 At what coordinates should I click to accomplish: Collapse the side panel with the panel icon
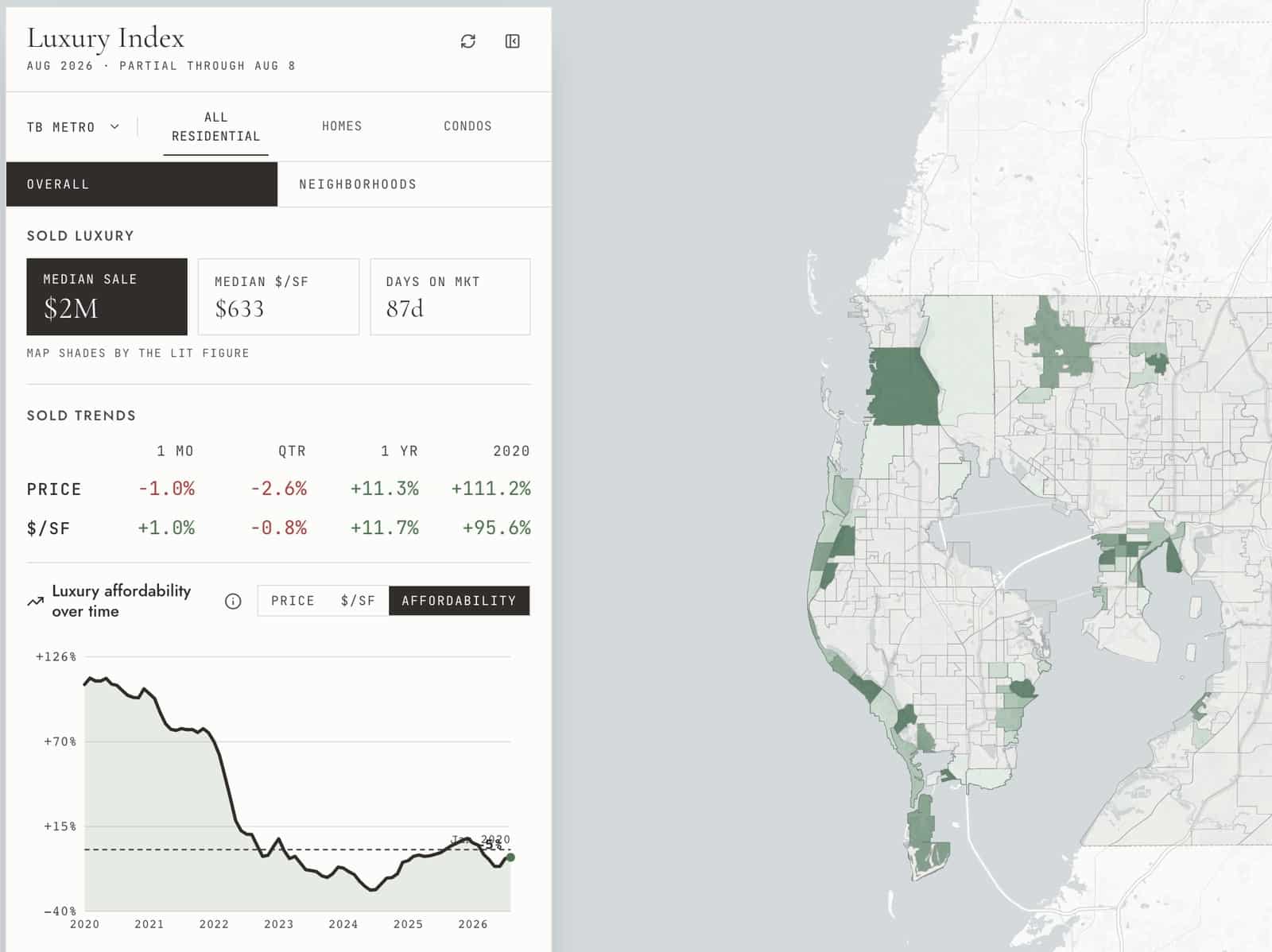[513, 41]
